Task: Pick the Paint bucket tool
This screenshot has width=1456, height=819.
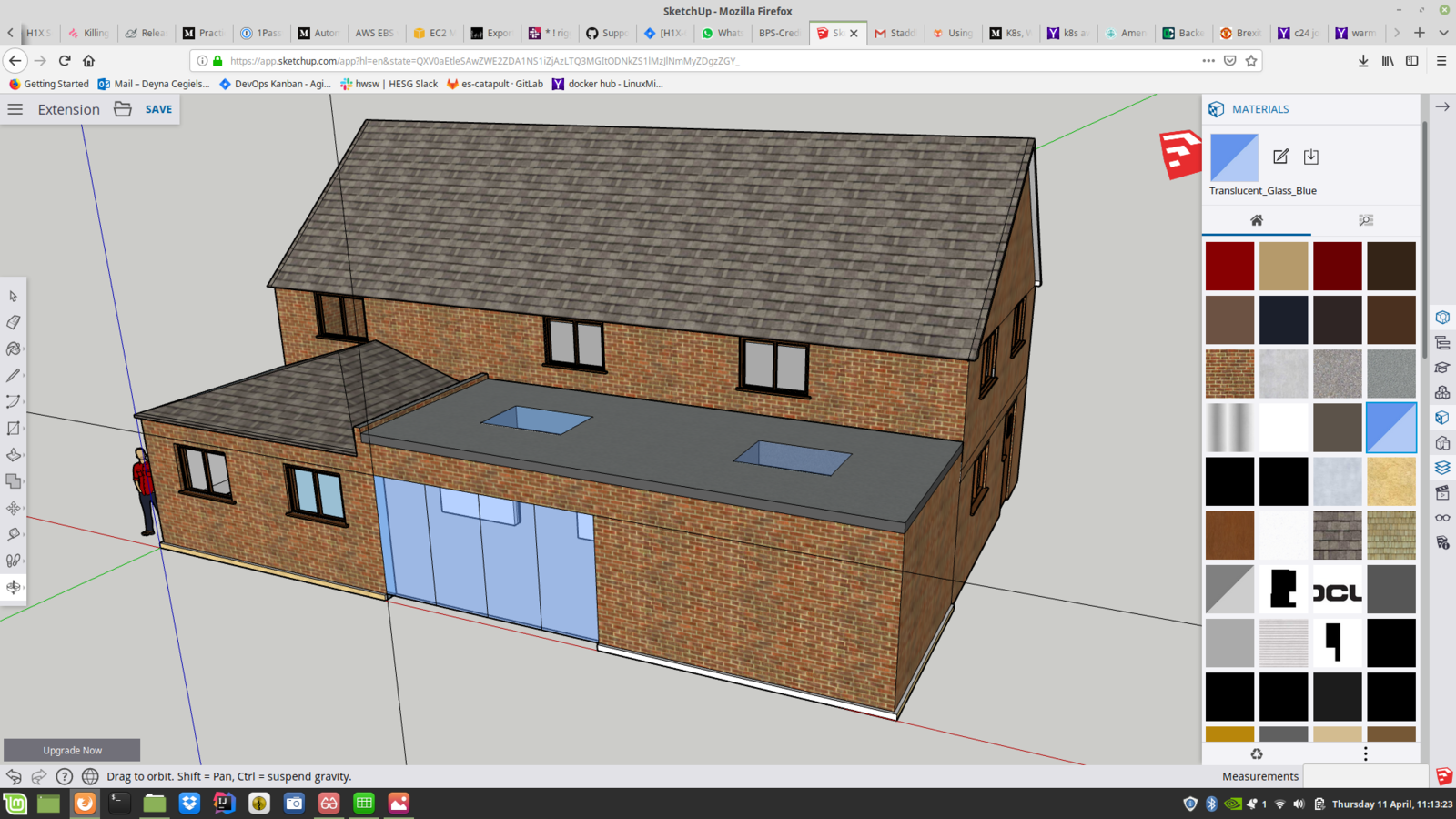Action: [14, 349]
